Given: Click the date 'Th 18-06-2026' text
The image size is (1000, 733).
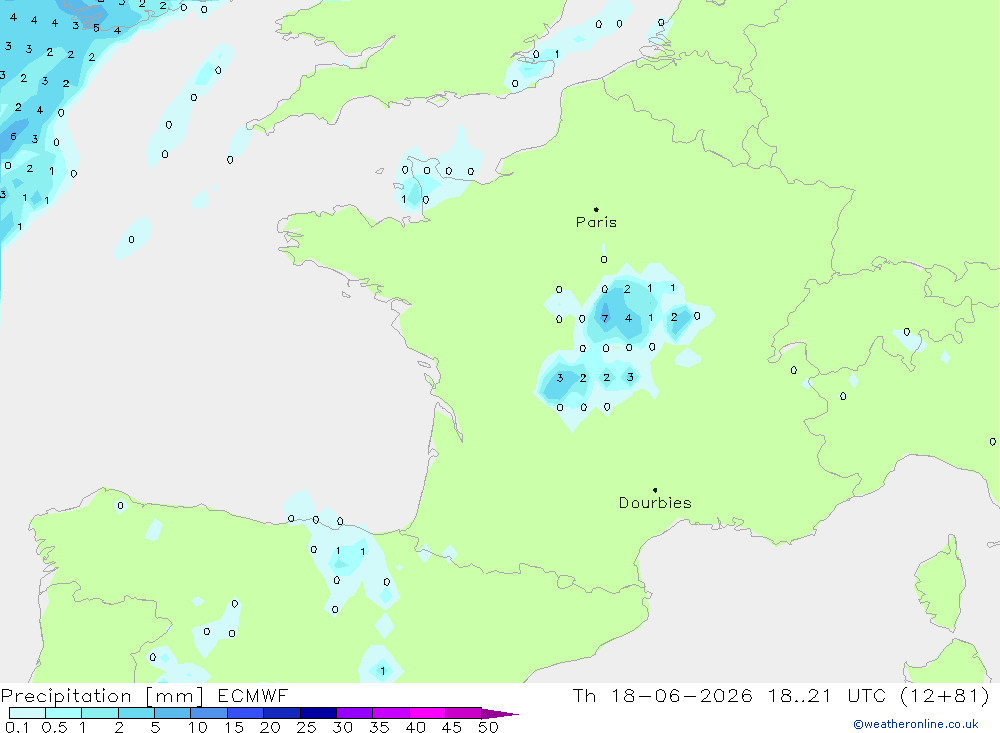Looking at the screenshot, I should click(662, 695).
